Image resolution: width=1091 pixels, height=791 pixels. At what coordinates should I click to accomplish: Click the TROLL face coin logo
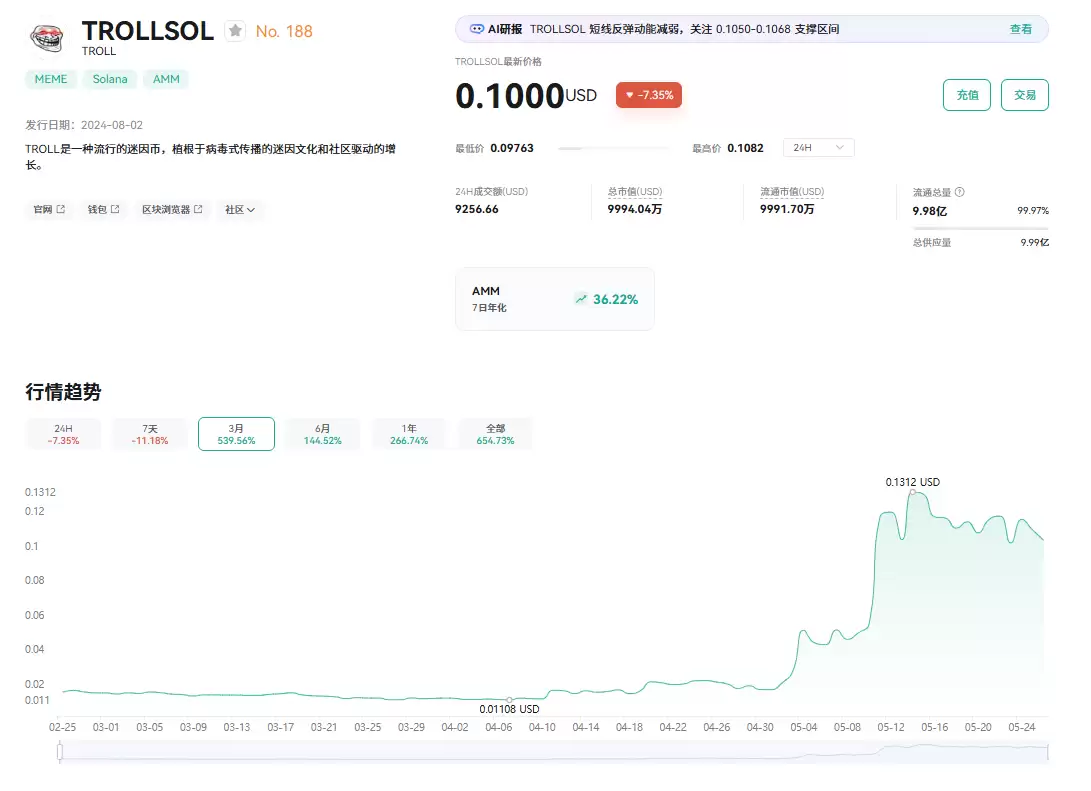click(x=47, y=38)
